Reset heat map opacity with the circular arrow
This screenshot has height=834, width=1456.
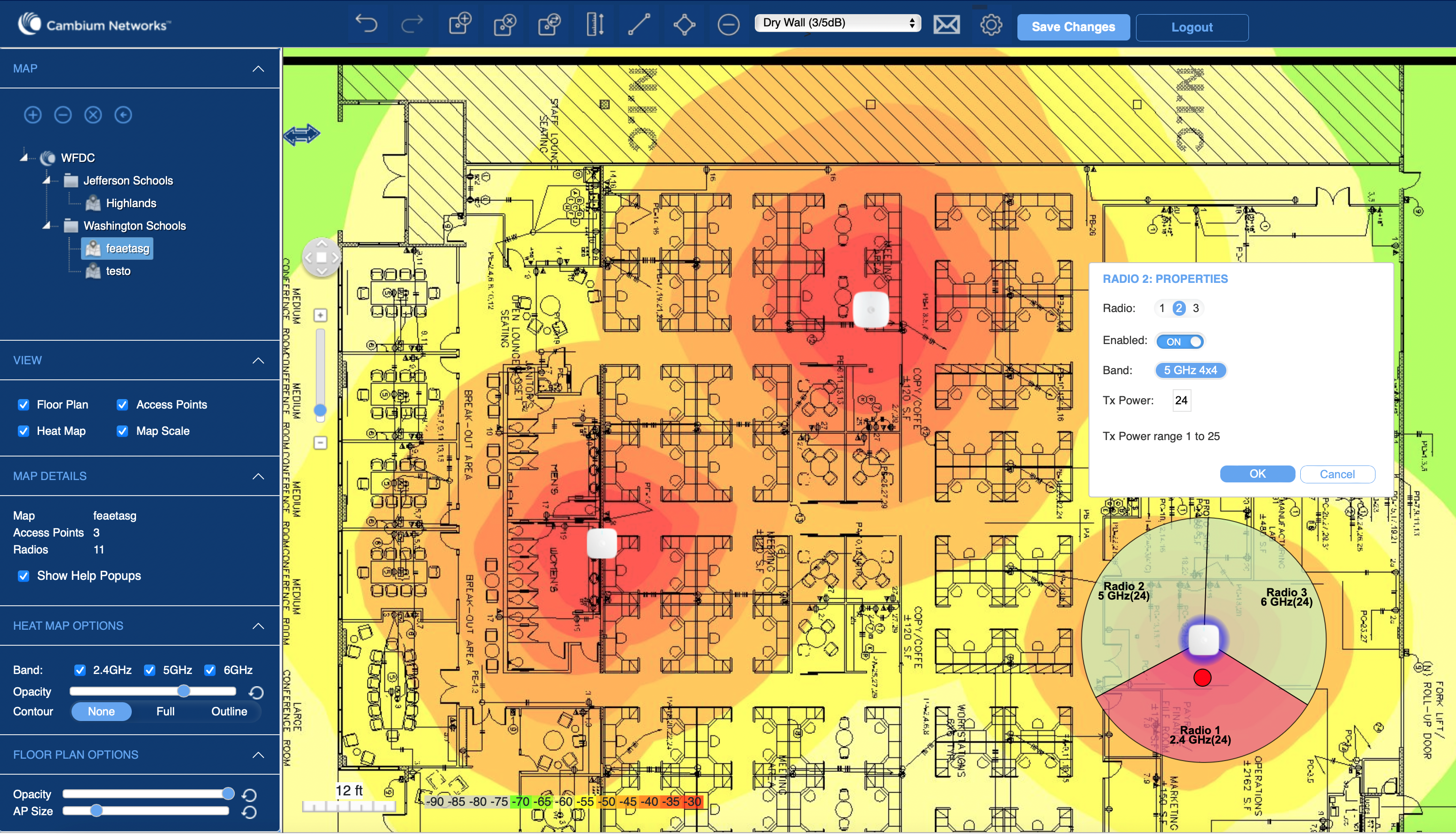point(256,692)
